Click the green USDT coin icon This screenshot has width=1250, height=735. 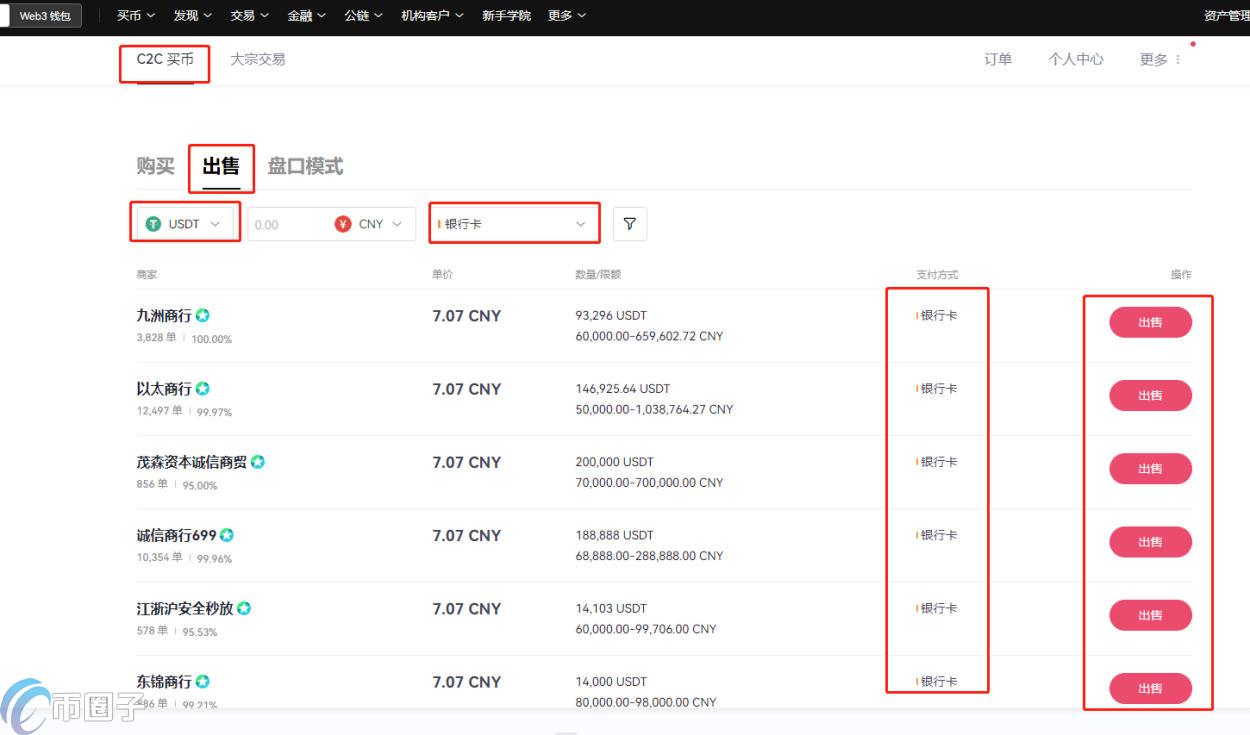153,224
